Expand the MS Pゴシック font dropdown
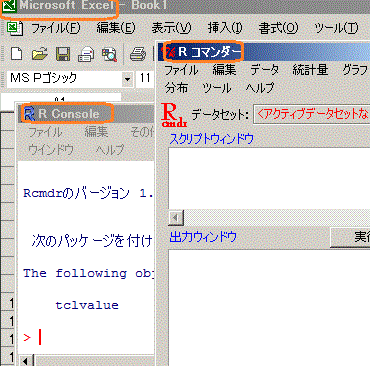This screenshot has width=370, height=366. coord(127,79)
